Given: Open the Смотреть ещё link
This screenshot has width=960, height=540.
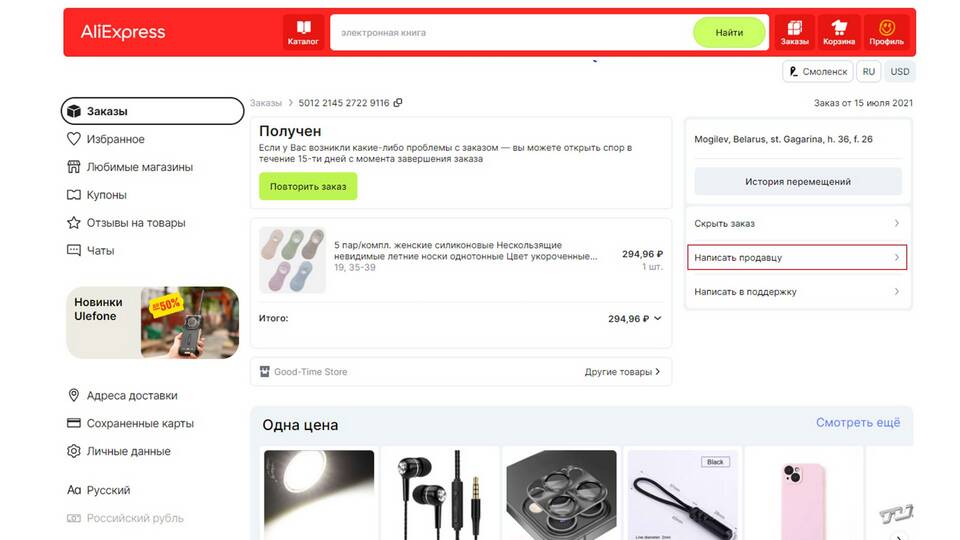Looking at the screenshot, I should (x=858, y=422).
